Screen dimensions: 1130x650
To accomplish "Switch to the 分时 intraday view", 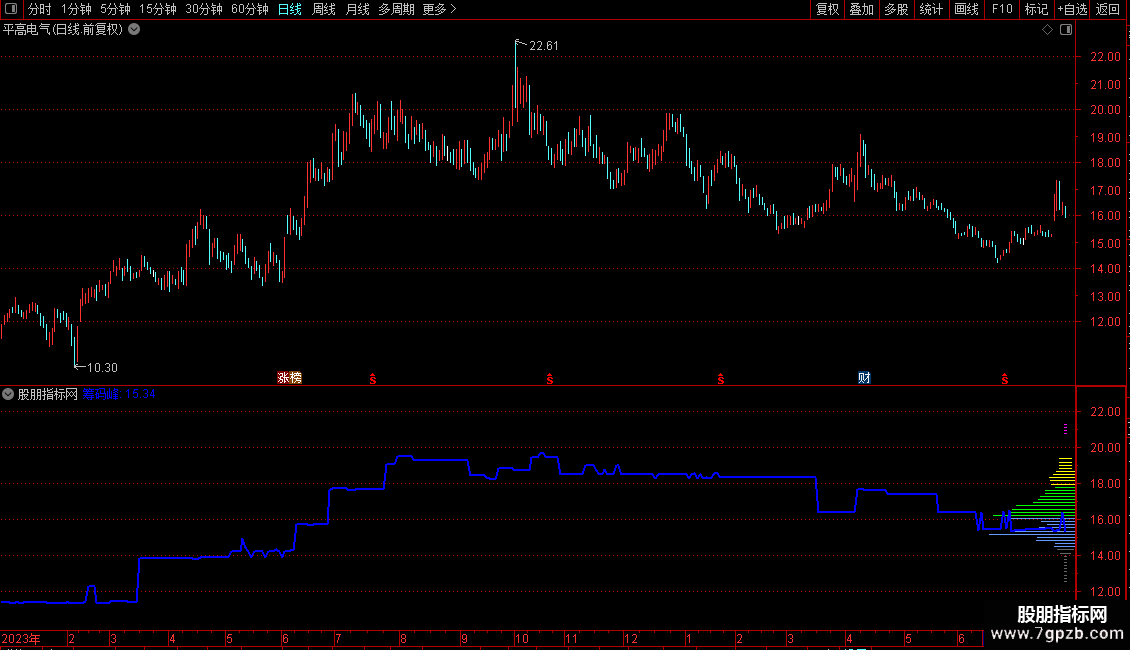I will [x=40, y=9].
